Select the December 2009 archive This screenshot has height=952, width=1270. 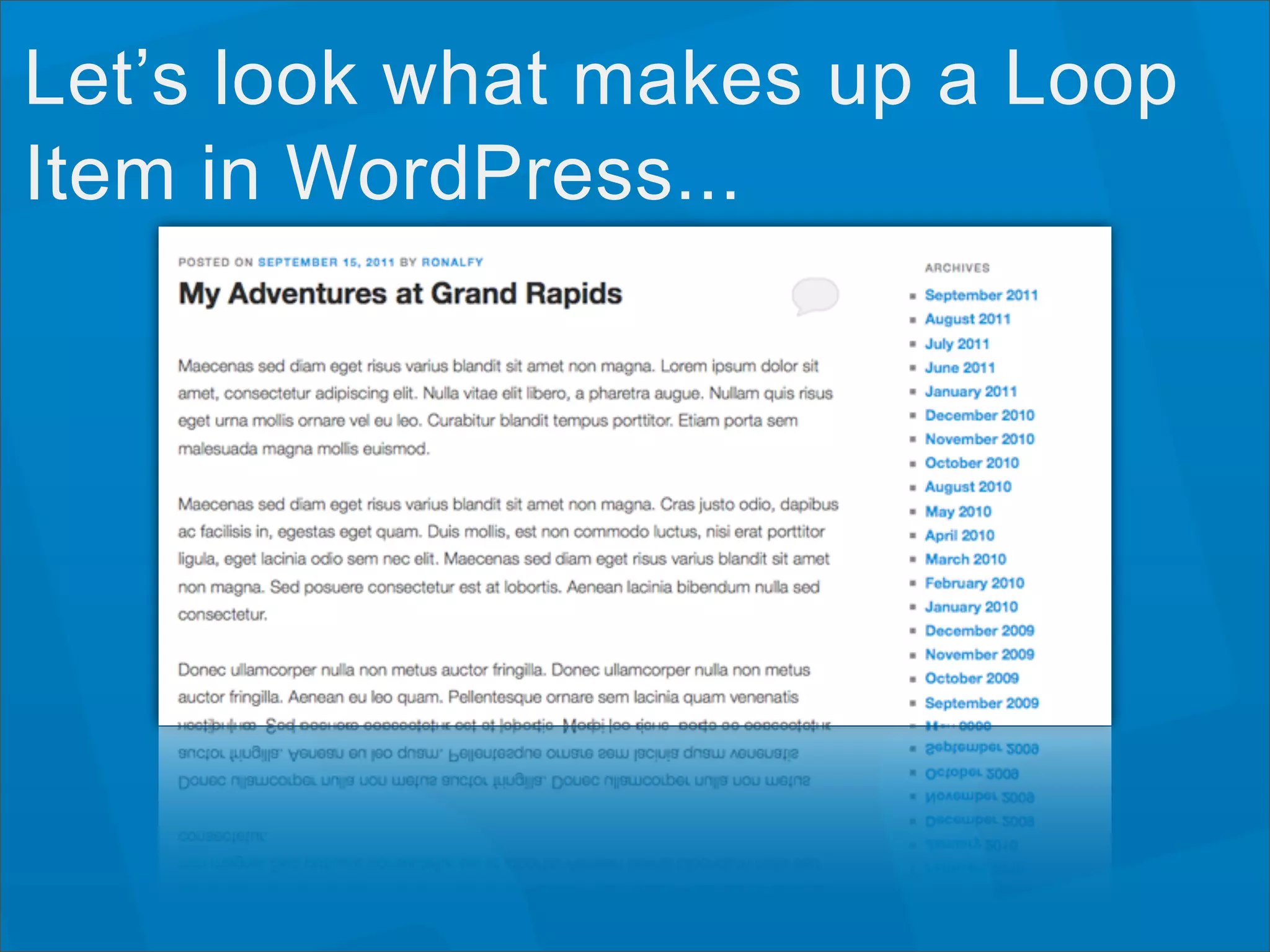coord(979,631)
